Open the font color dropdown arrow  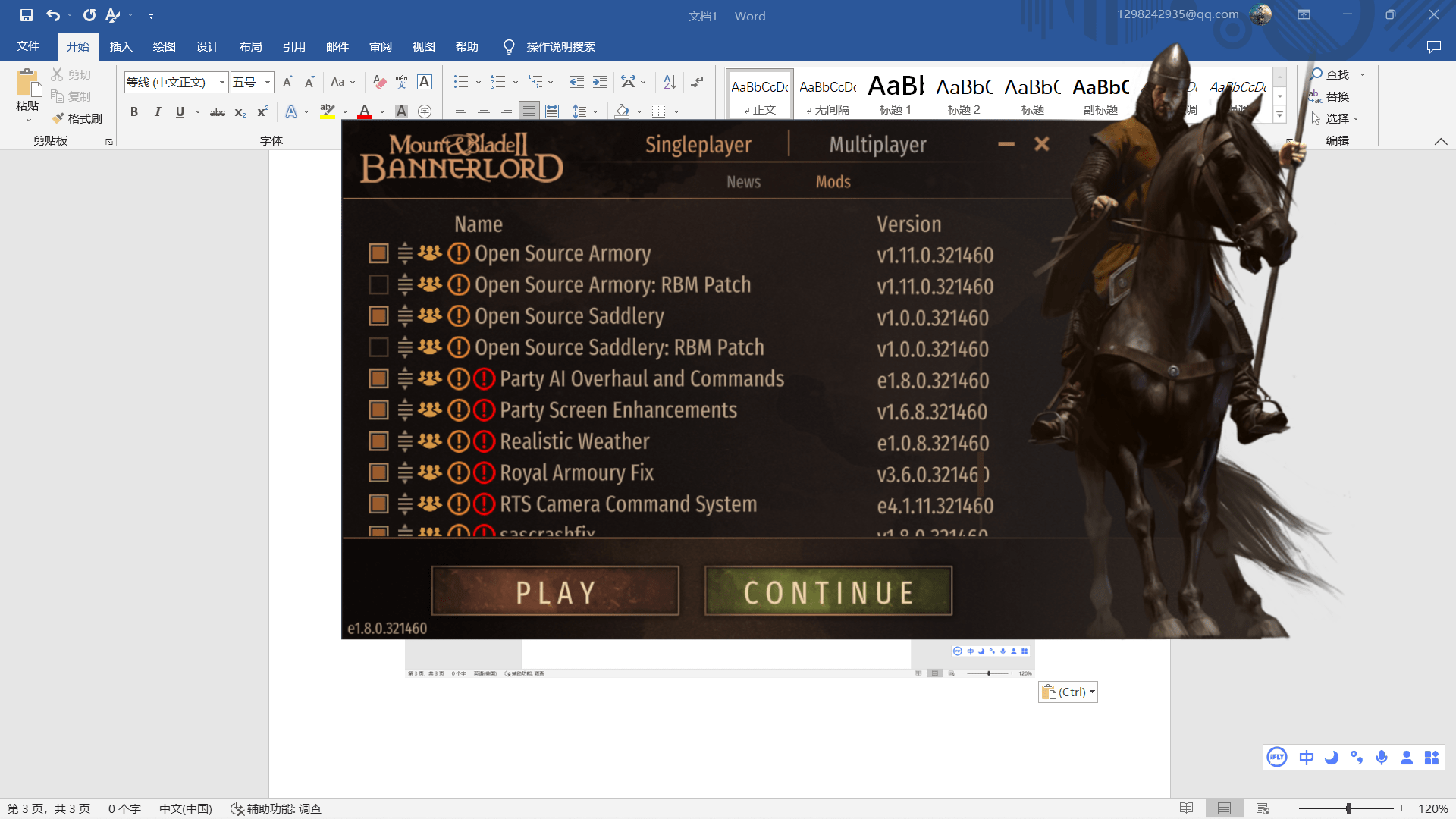(382, 112)
